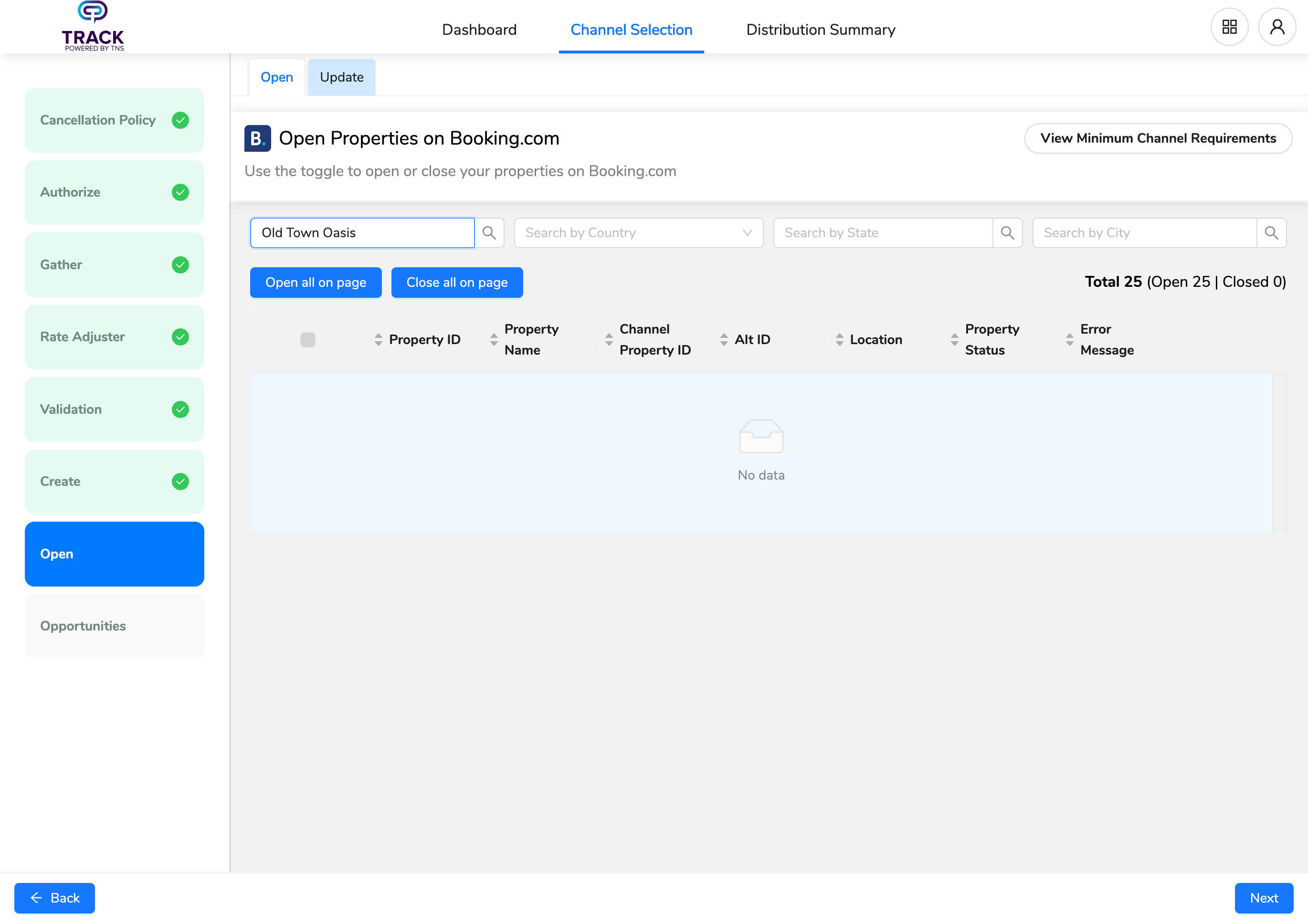Click the Authorize green checkmark
Viewport: 1308px width, 924px height.
(x=180, y=192)
